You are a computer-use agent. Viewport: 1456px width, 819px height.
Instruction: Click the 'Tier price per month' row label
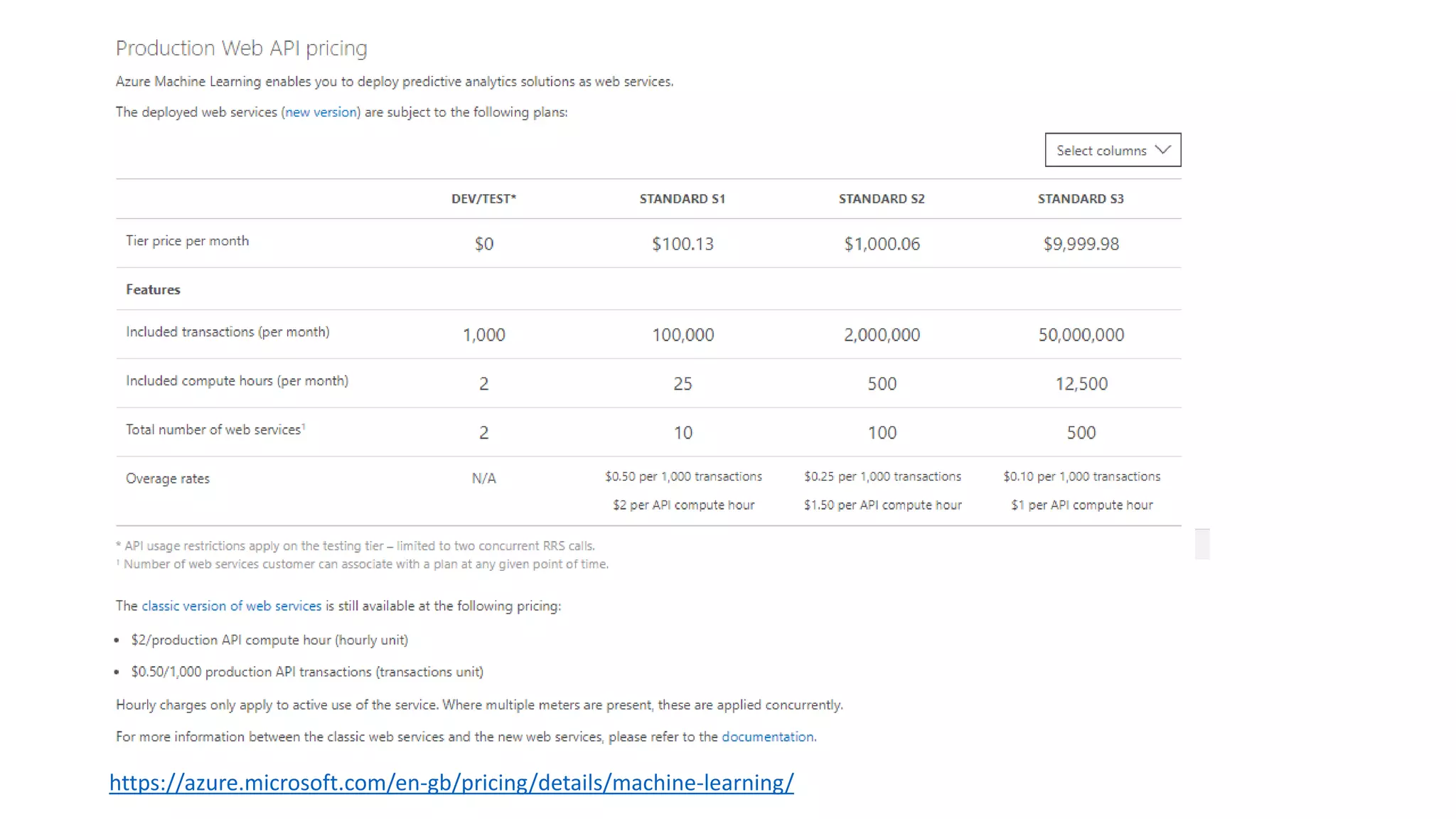pos(188,241)
